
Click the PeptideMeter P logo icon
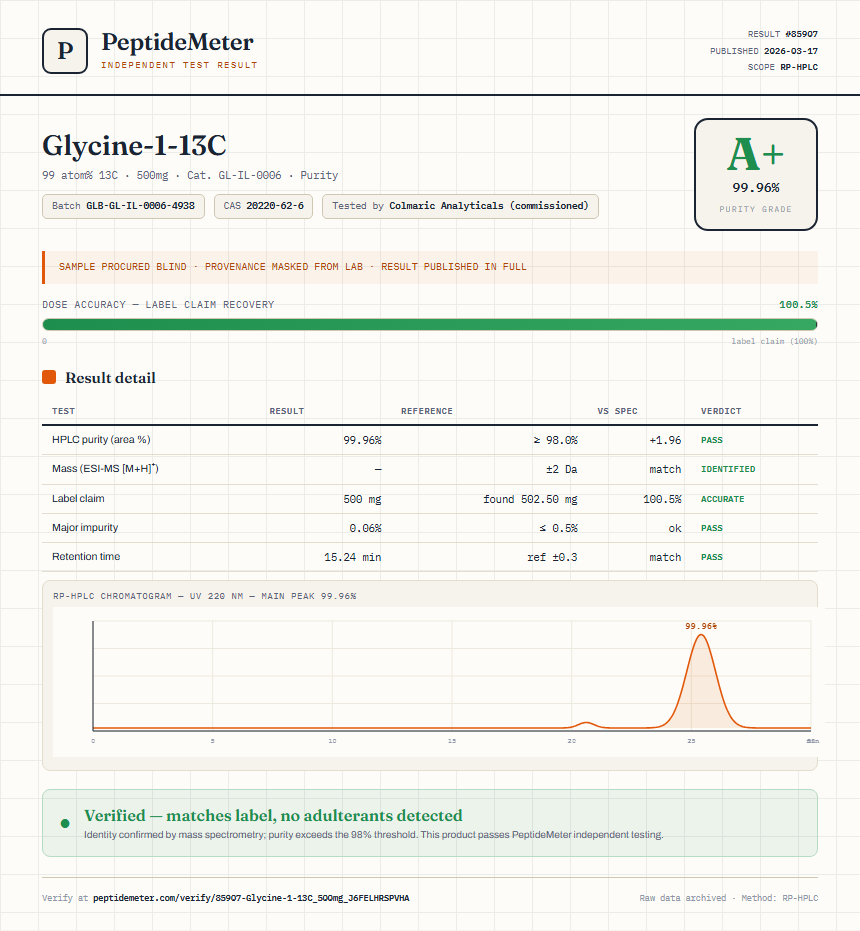65,51
